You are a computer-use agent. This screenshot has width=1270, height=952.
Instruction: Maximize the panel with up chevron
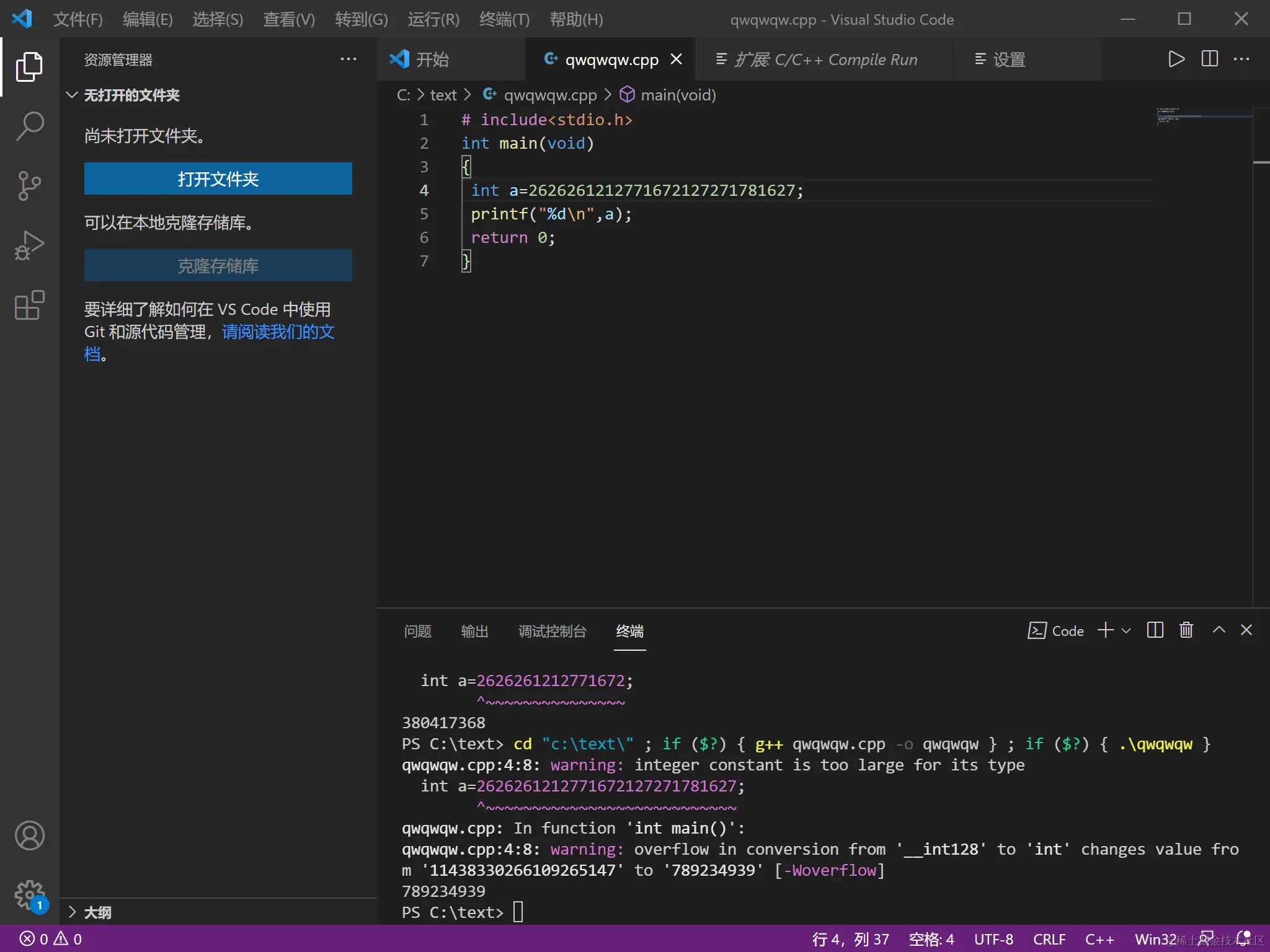pos(1219,630)
